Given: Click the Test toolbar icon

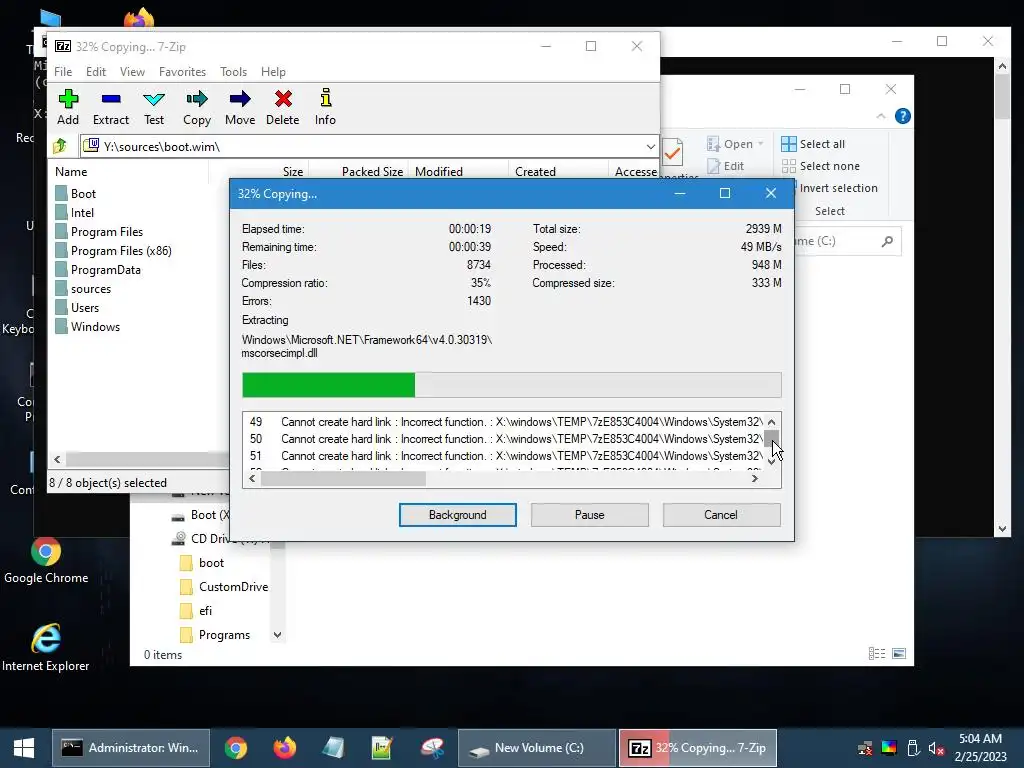Looking at the screenshot, I should (x=154, y=108).
